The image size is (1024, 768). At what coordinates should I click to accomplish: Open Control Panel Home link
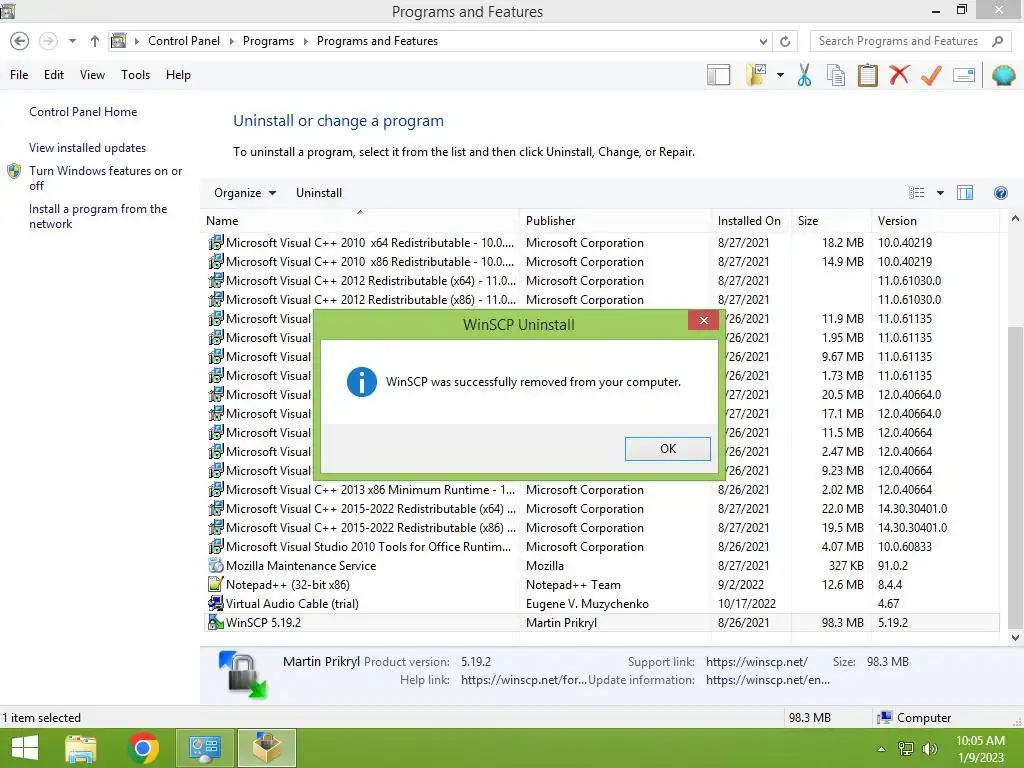[x=83, y=112]
